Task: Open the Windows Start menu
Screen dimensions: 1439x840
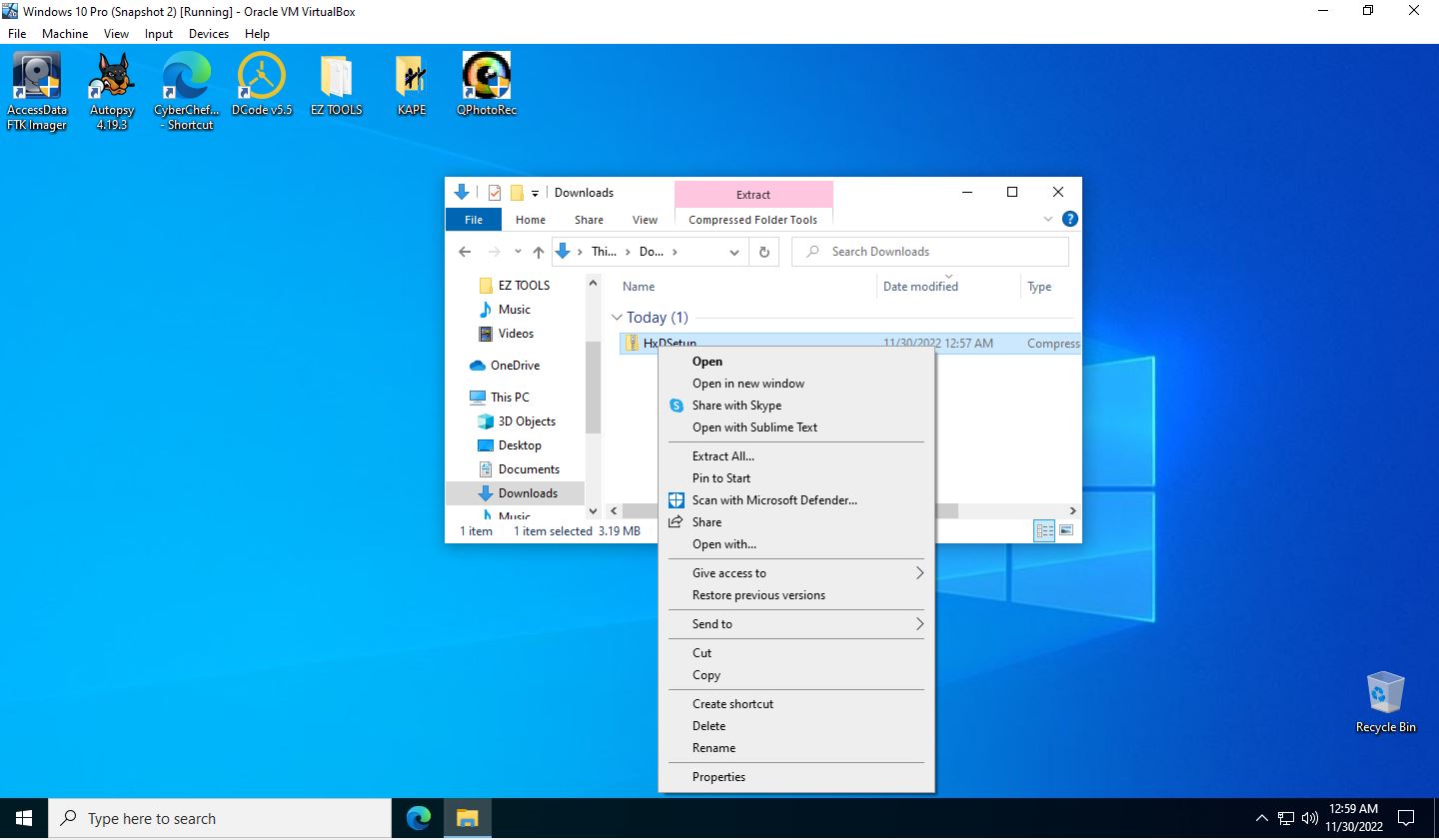Action: coord(24,819)
